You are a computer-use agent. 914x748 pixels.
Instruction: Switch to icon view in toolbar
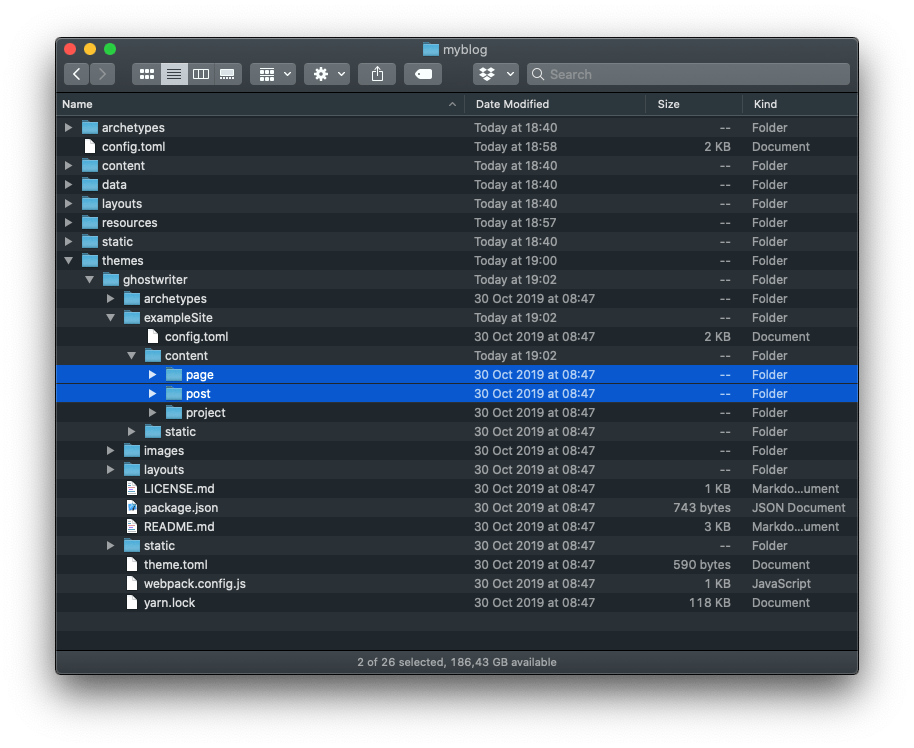pos(147,74)
